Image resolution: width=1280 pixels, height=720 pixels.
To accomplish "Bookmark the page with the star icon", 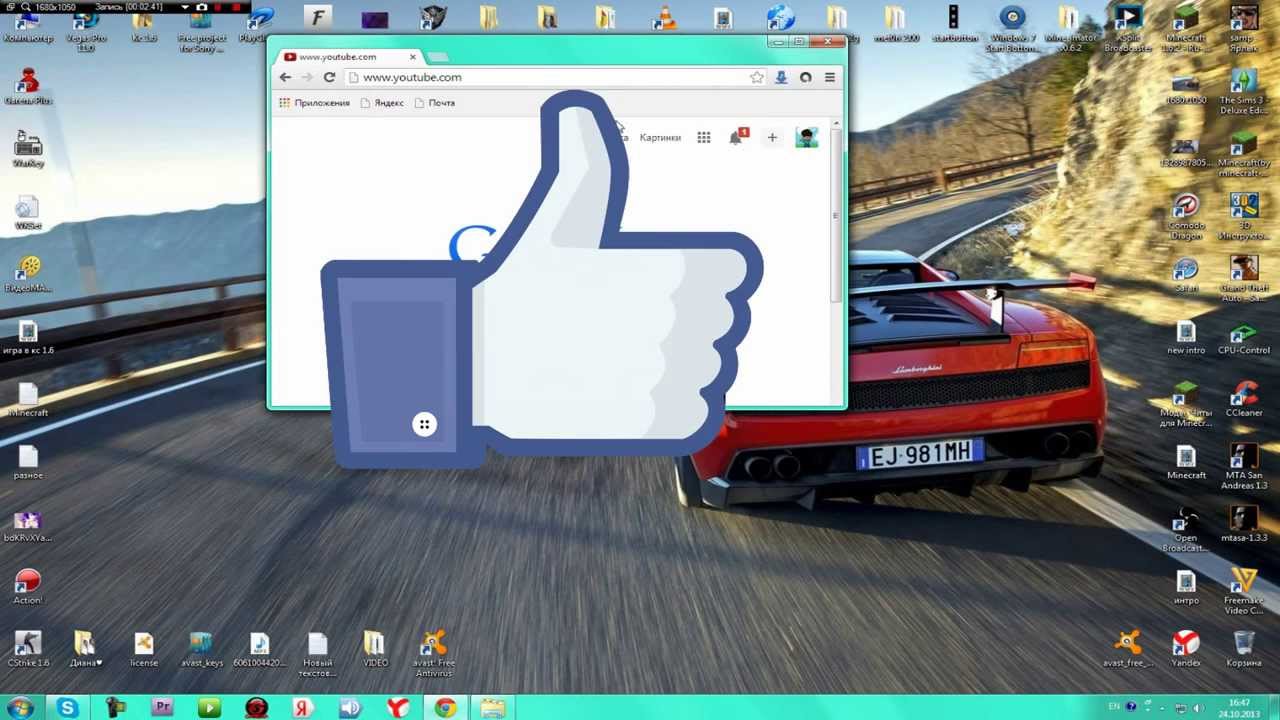I will (x=757, y=77).
